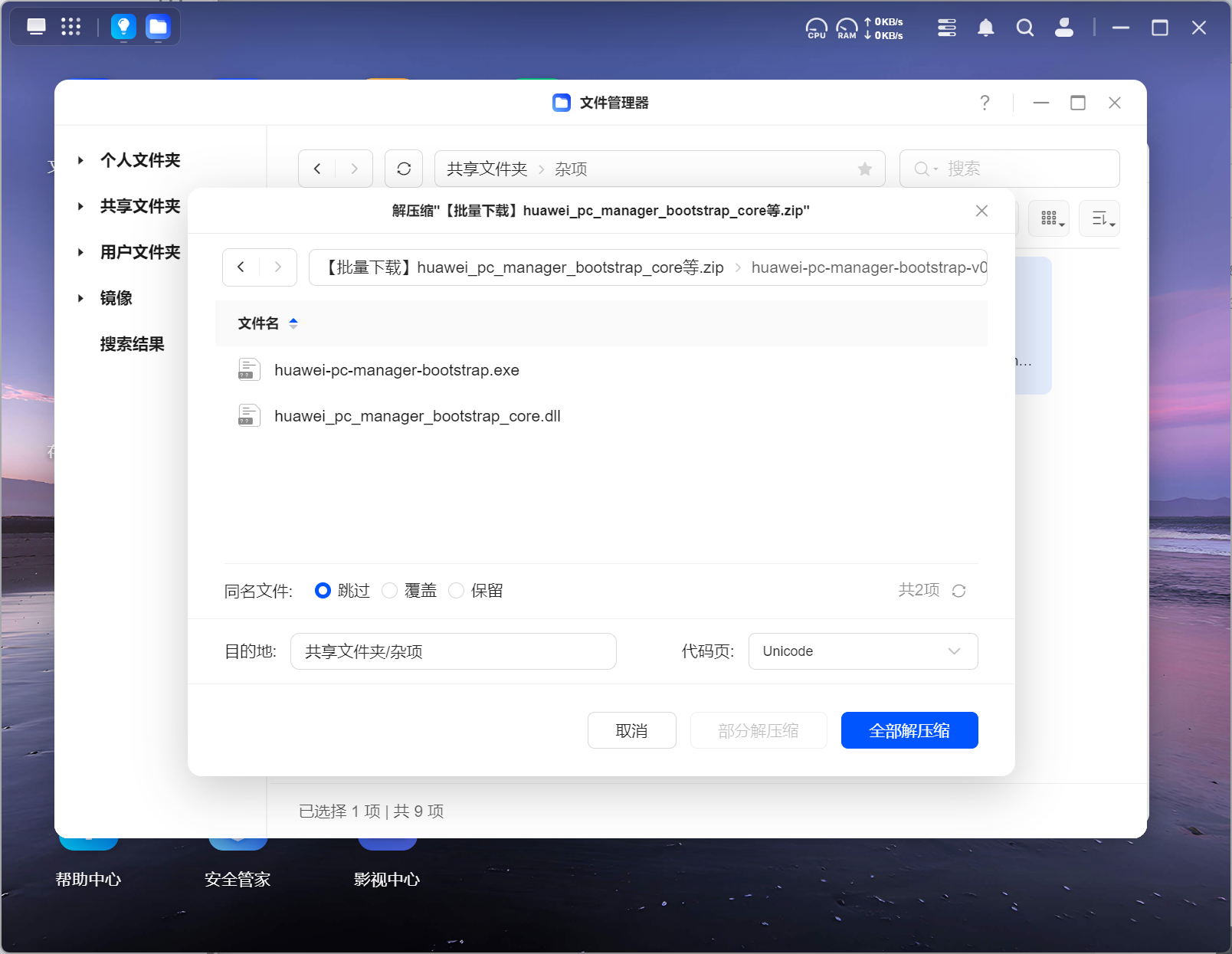
Task: Select 跳过 for duplicate files
Action: [x=323, y=590]
